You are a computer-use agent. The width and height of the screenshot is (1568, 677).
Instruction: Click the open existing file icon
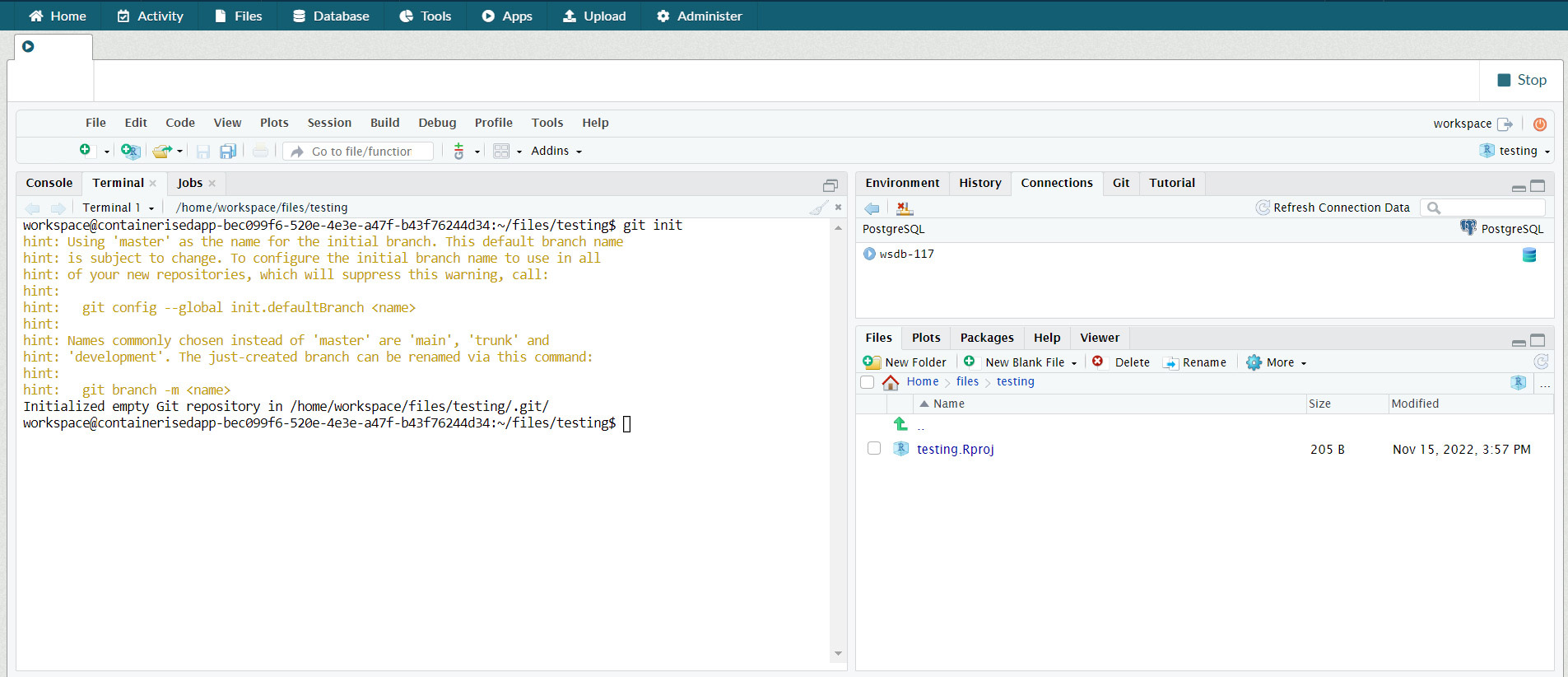[162, 151]
